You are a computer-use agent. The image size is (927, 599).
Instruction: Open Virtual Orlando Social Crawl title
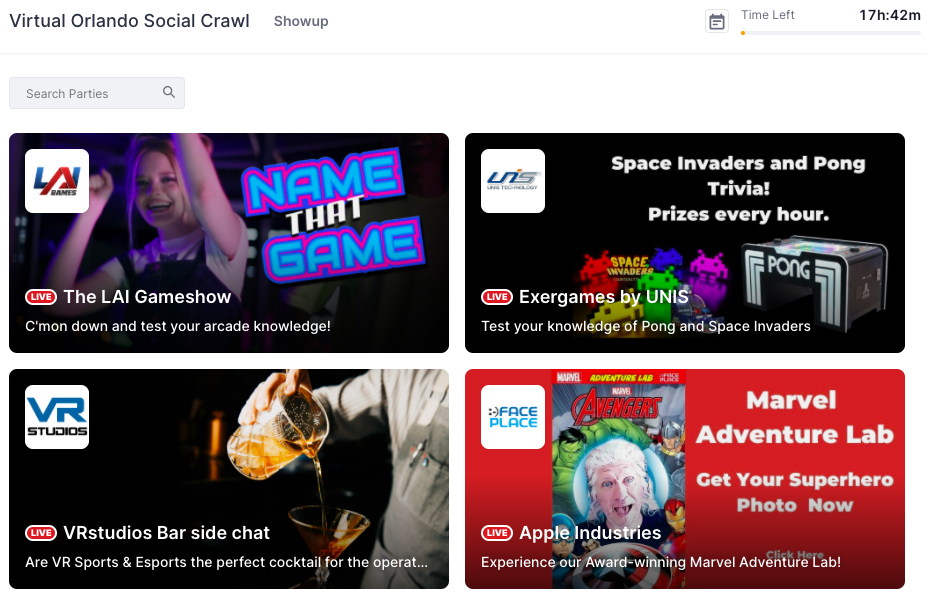[129, 21]
